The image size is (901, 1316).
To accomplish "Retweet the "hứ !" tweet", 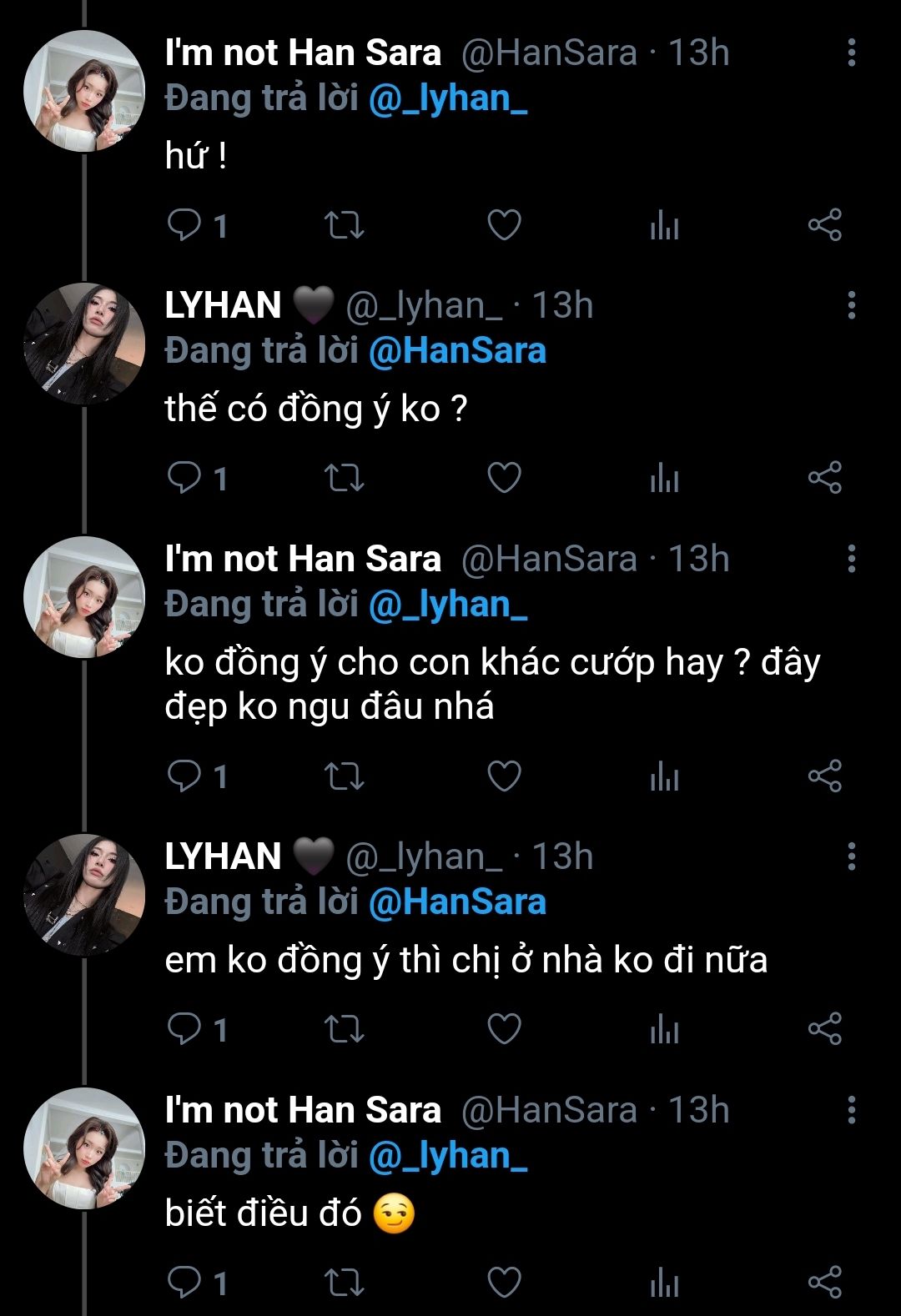I will point(344,225).
